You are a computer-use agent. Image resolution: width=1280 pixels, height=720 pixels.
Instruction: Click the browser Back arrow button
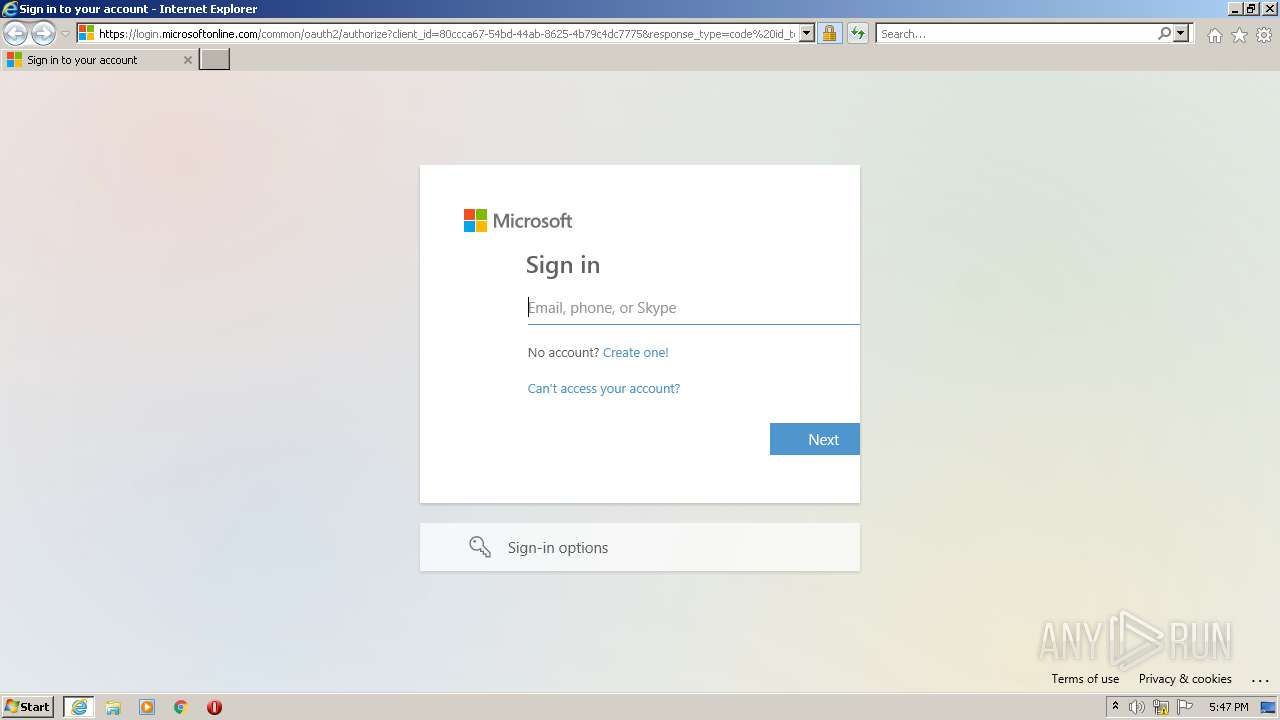15,34
